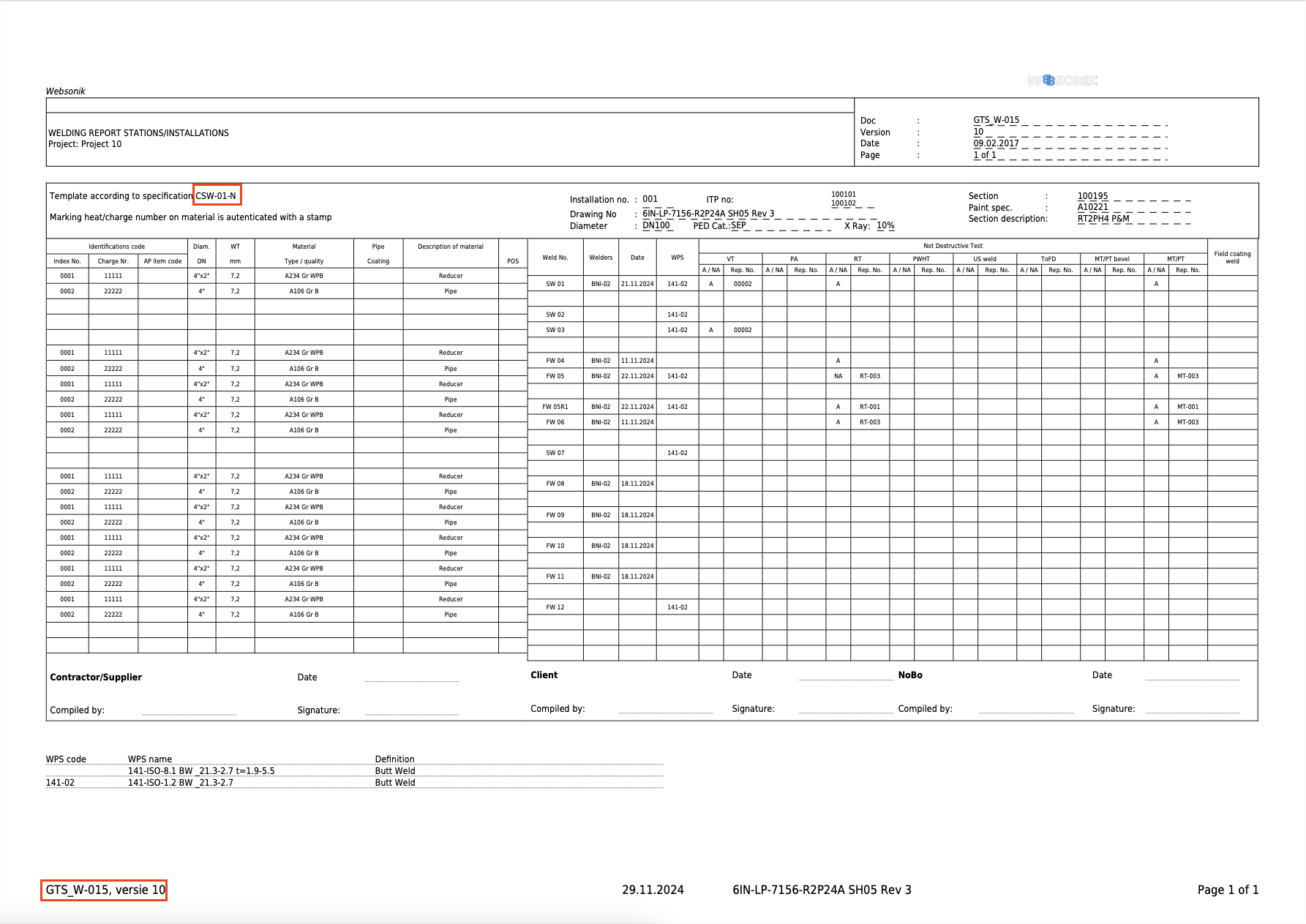1306x924 pixels.
Task: Click the Page 1 of 1 footer text
Action: (1228, 890)
